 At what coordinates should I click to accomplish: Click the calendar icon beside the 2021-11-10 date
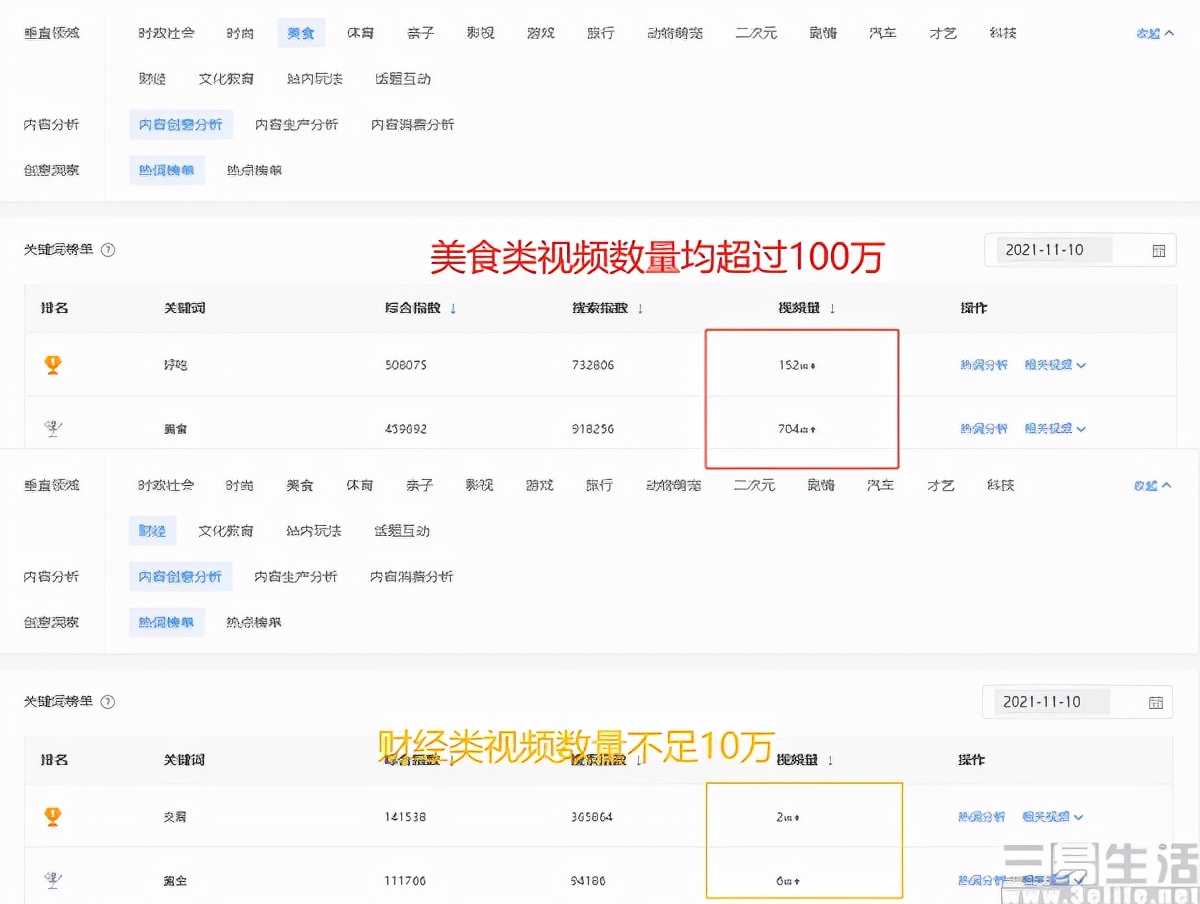click(1160, 250)
